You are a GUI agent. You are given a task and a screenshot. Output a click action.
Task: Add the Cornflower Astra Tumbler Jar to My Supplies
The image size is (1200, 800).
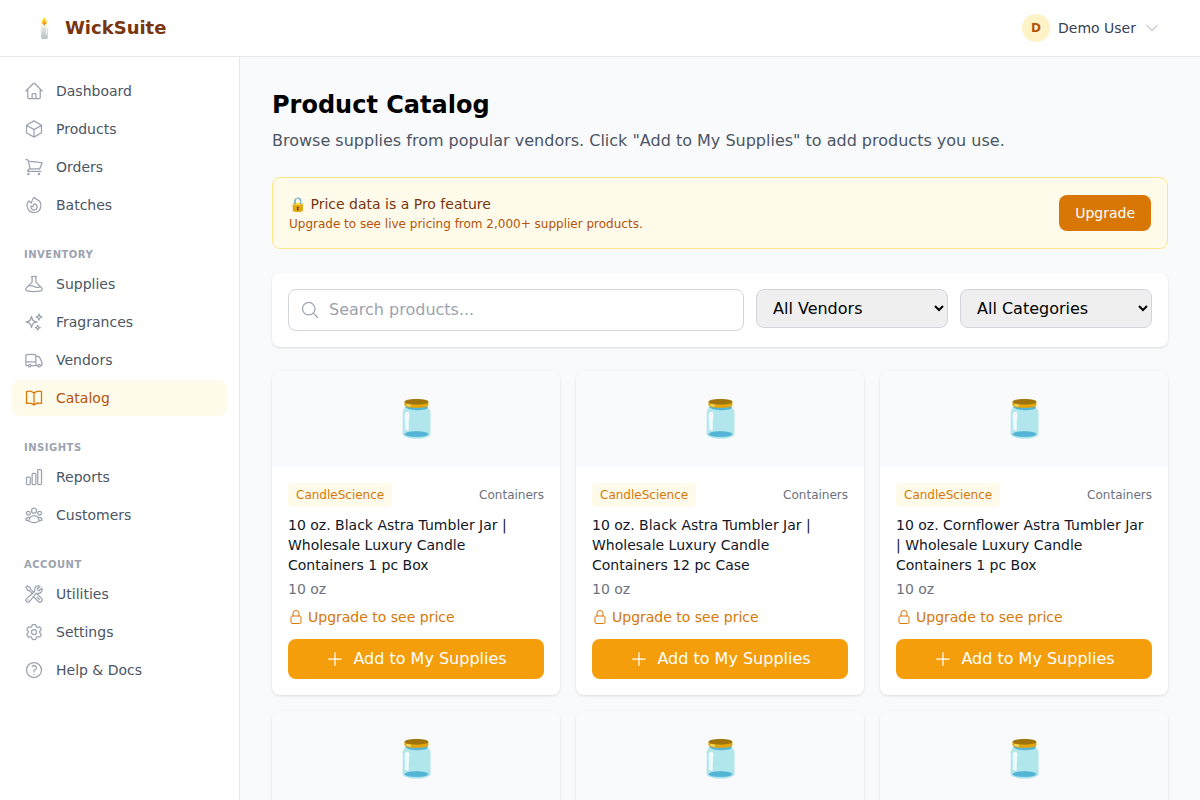[1023, 658]
